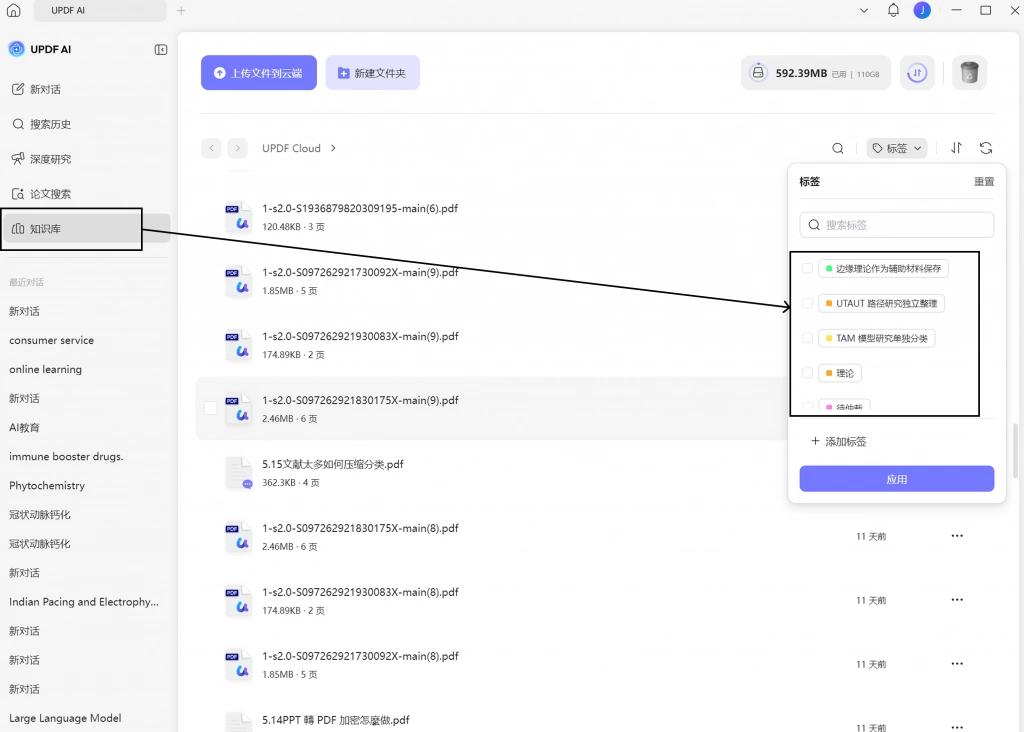Click the orange swatch on the 理论 tag

(x=829, y=373)
